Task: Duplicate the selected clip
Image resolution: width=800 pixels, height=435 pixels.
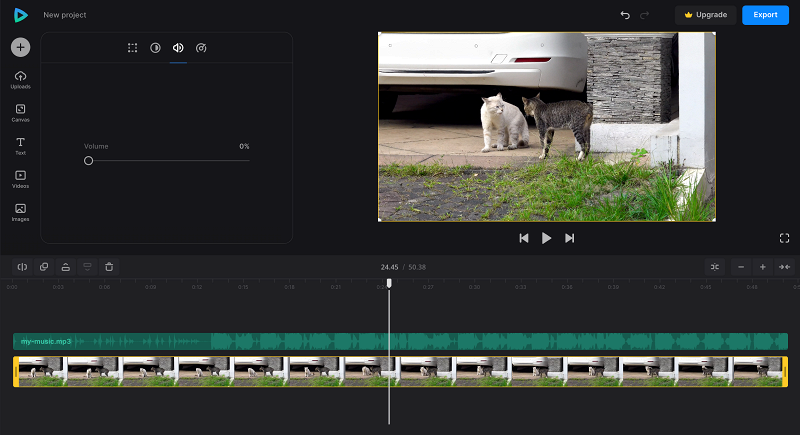Action: click(x=44, y=267)
